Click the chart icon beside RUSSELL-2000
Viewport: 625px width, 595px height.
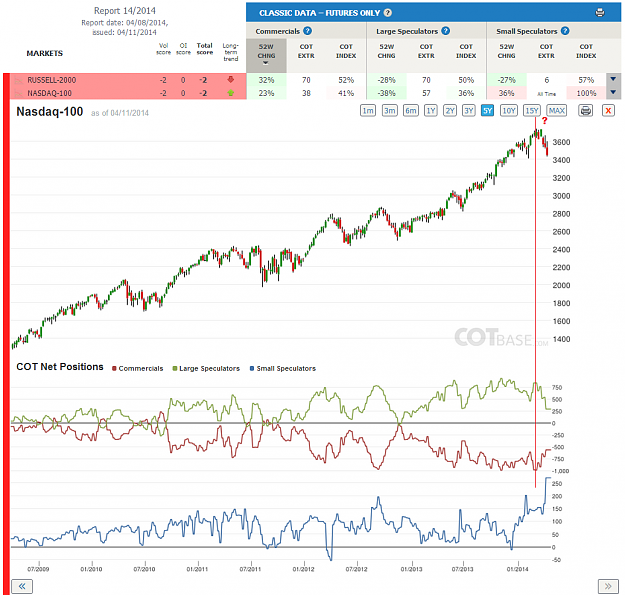pyautogui.click(x=18, y=80)
